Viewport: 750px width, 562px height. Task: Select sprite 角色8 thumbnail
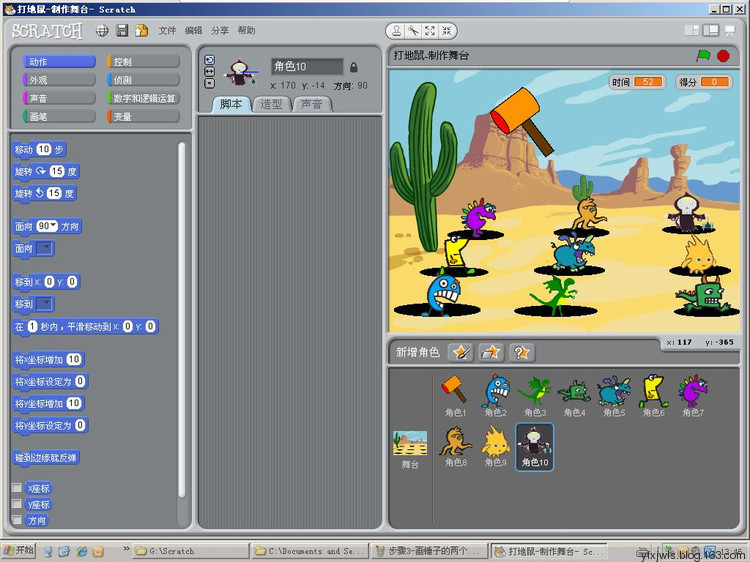click(456, 447)
